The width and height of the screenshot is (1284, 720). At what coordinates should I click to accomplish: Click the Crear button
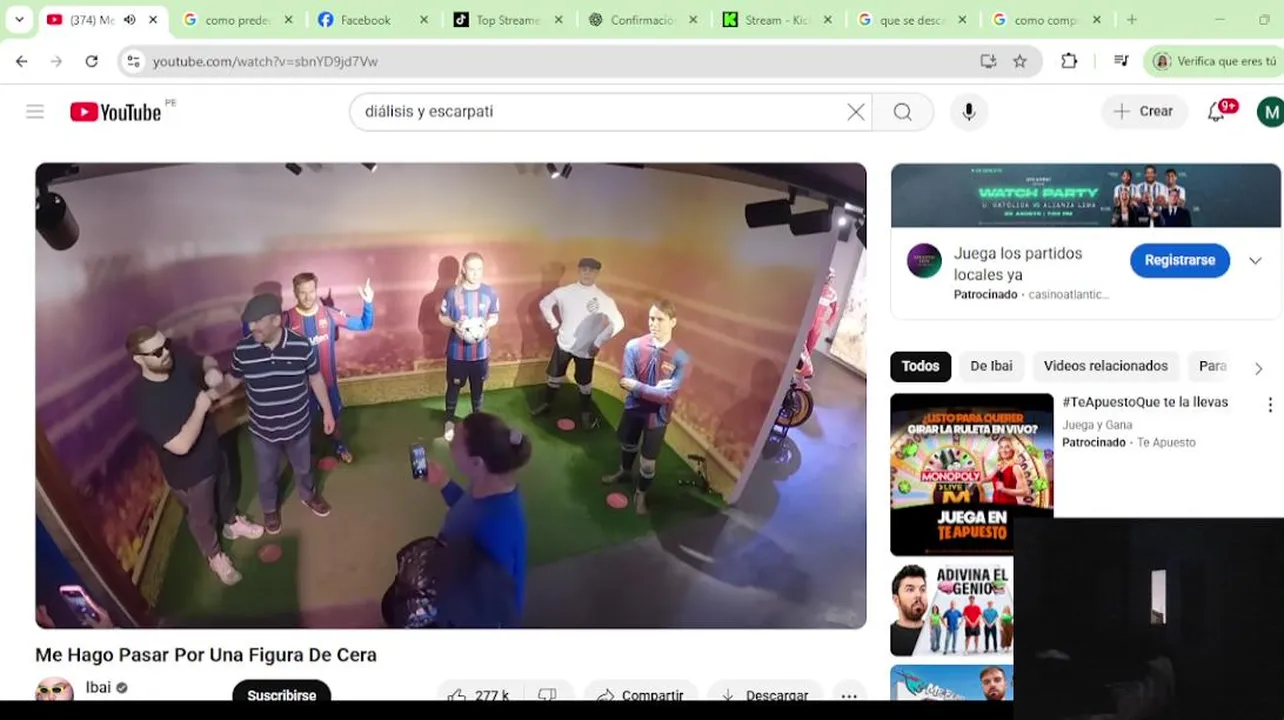tap(1145, 112)
